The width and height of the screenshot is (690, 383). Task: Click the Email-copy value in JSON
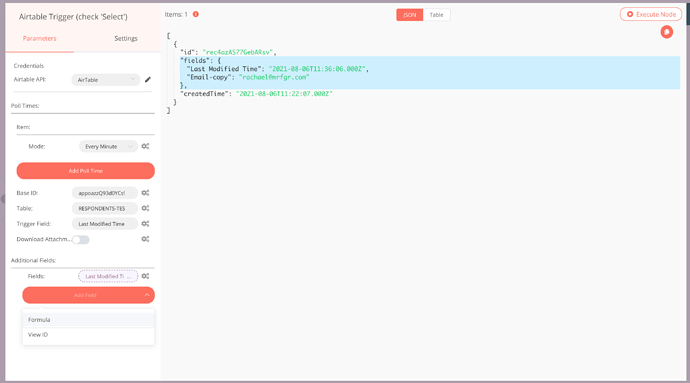(274, 77)
